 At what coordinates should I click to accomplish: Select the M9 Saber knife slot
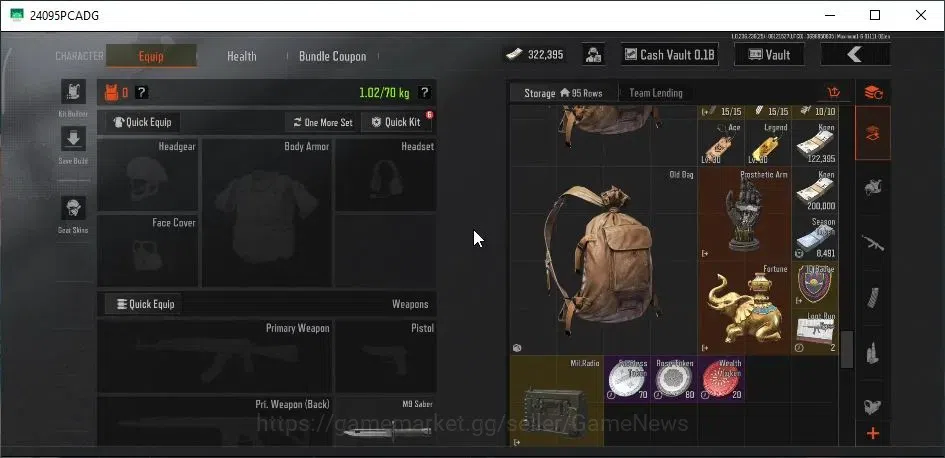pyautogui.click(x=385, y=421)
